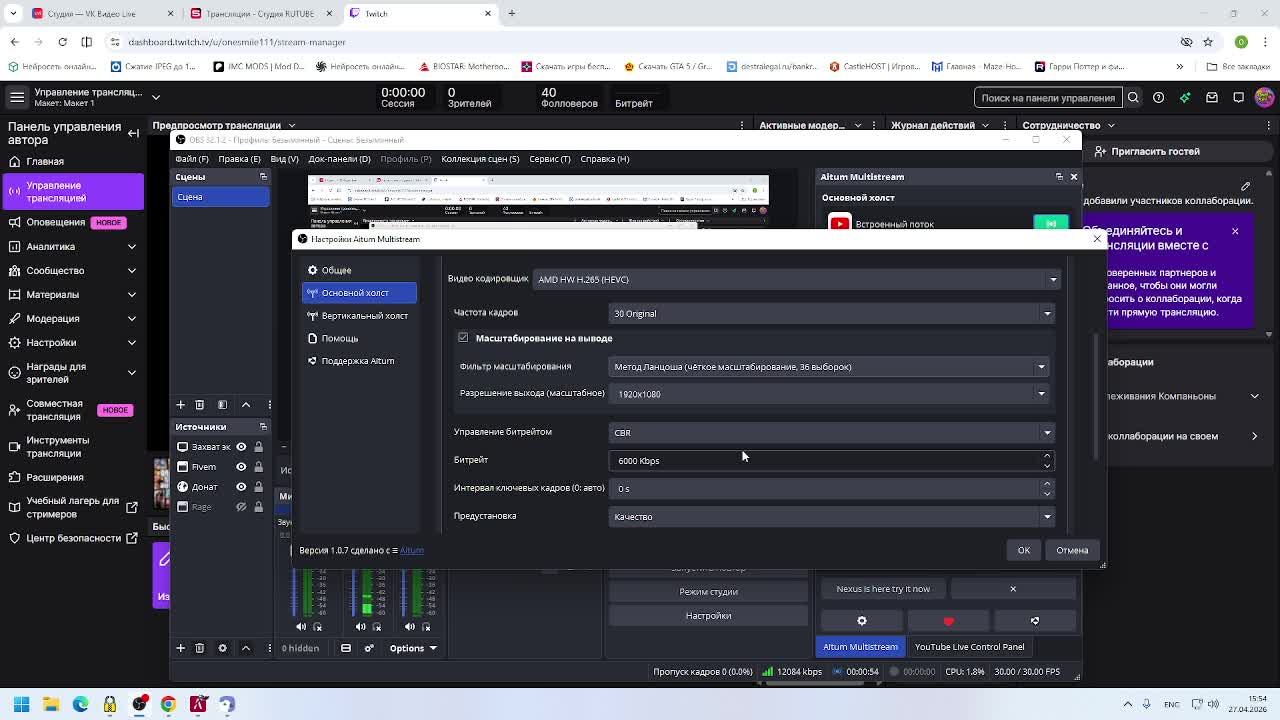Open Разрешение выхода 1920x1080 dropdown
This screenshot has width=1280, height=720.
[x=828, y=394]
